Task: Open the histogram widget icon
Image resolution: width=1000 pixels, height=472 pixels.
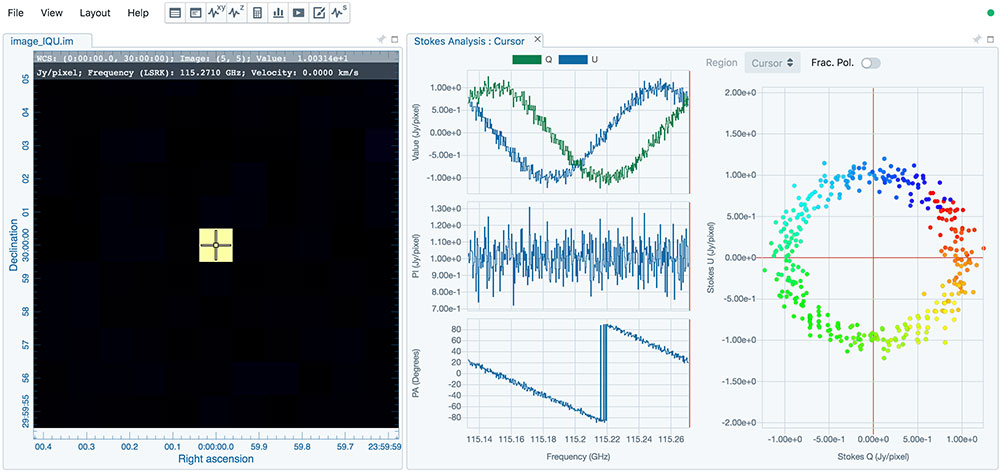Action: click(x=277, y=13)
